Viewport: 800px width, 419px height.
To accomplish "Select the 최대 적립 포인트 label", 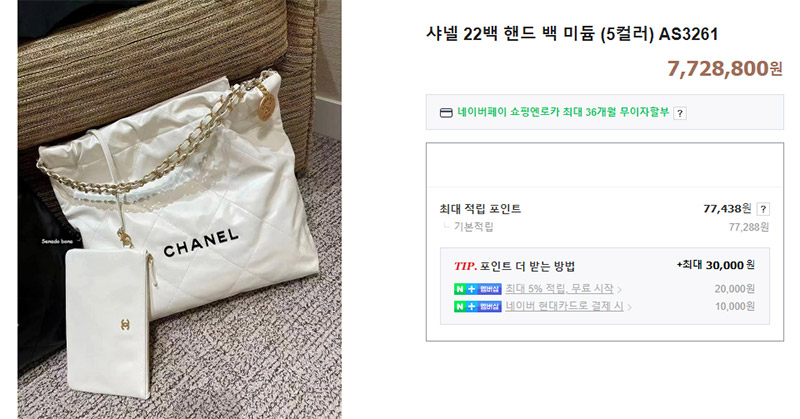I will 480,209.
